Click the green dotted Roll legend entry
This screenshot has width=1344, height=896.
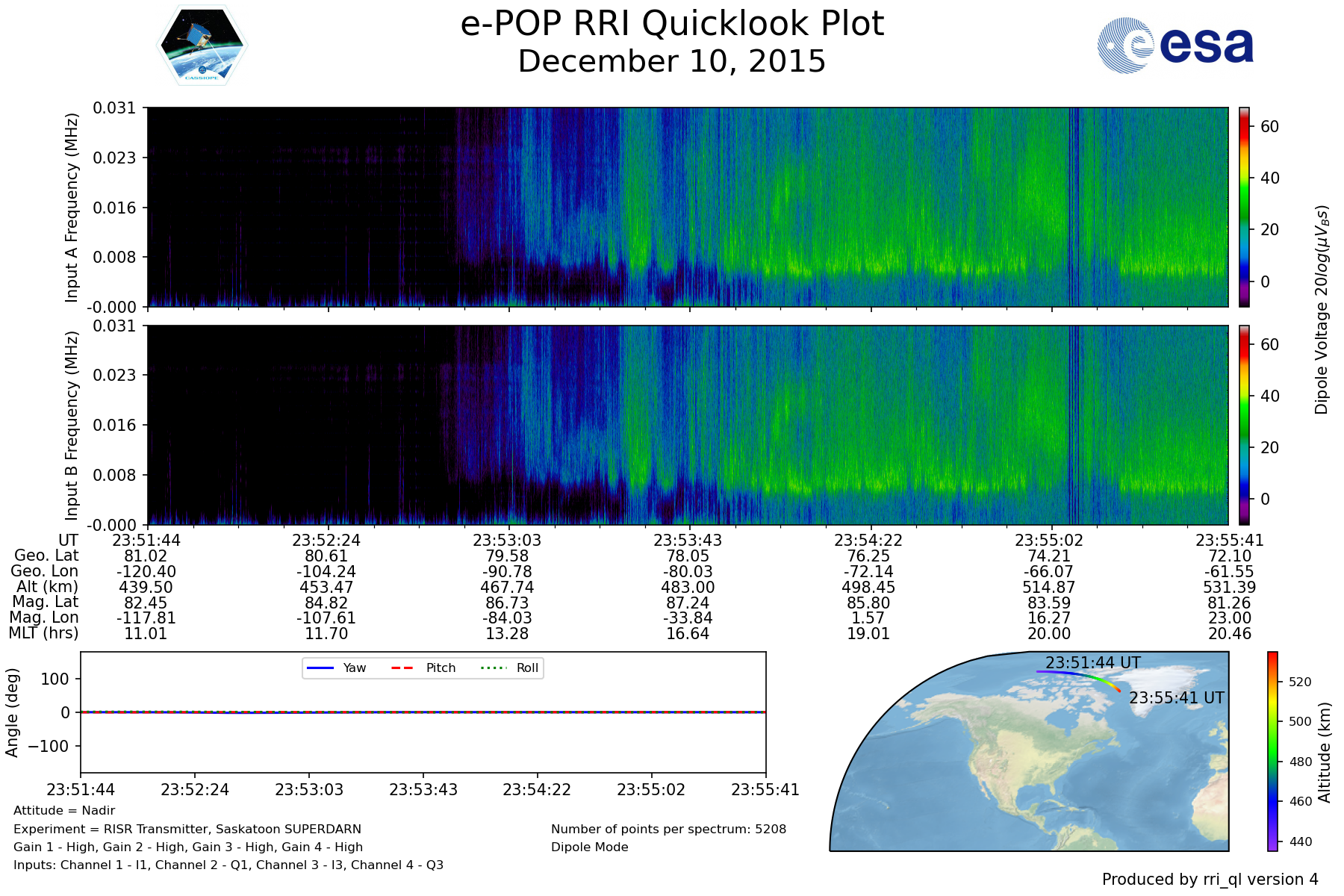pyautogui.click(x=509, y=668)
